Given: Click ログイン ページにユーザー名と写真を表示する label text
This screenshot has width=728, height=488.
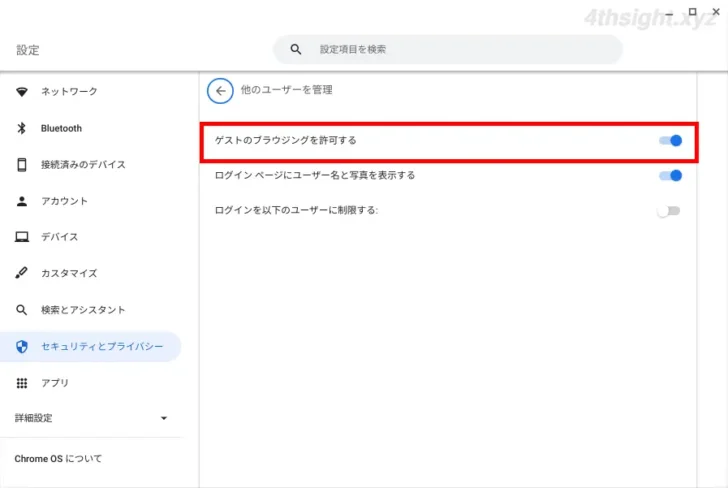Looking at the screenshot, I should point(315,176).
